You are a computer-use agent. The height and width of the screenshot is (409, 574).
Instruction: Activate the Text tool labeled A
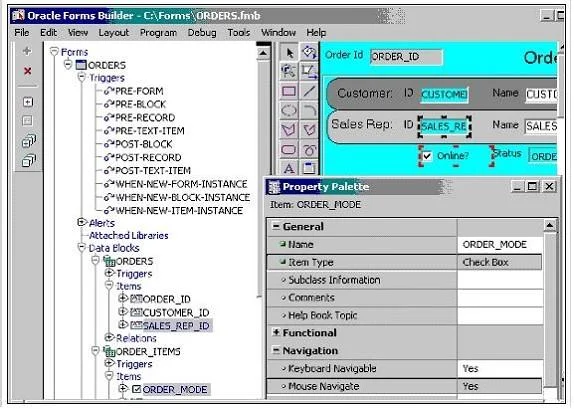click(x=289, y=168)
